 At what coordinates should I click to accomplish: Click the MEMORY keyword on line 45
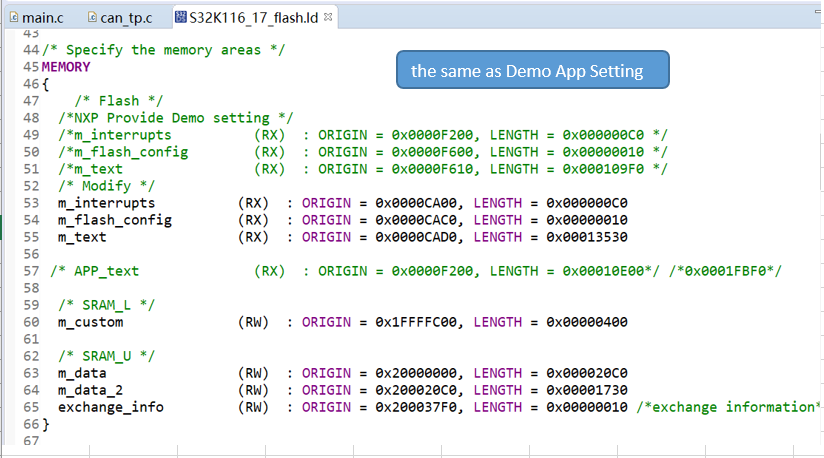pos(66,67)
